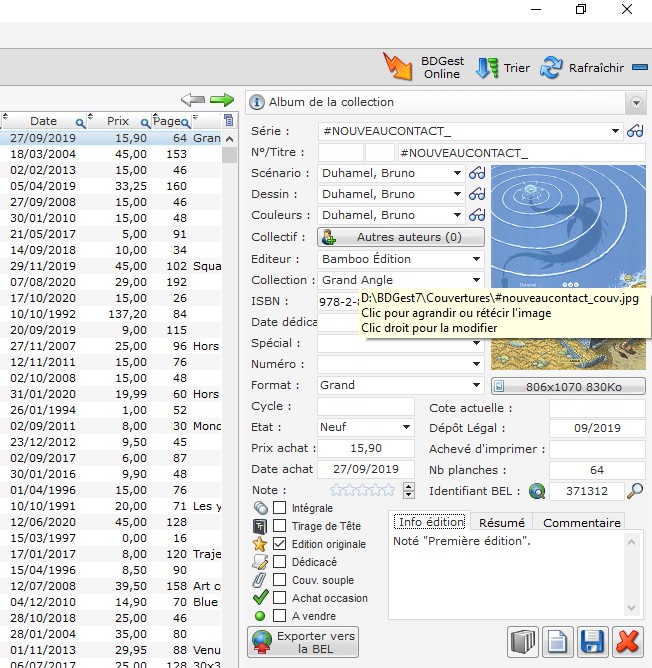Go to the next album with the green arrow
Screen dimensions: 652x668
(x=222, y=100)
